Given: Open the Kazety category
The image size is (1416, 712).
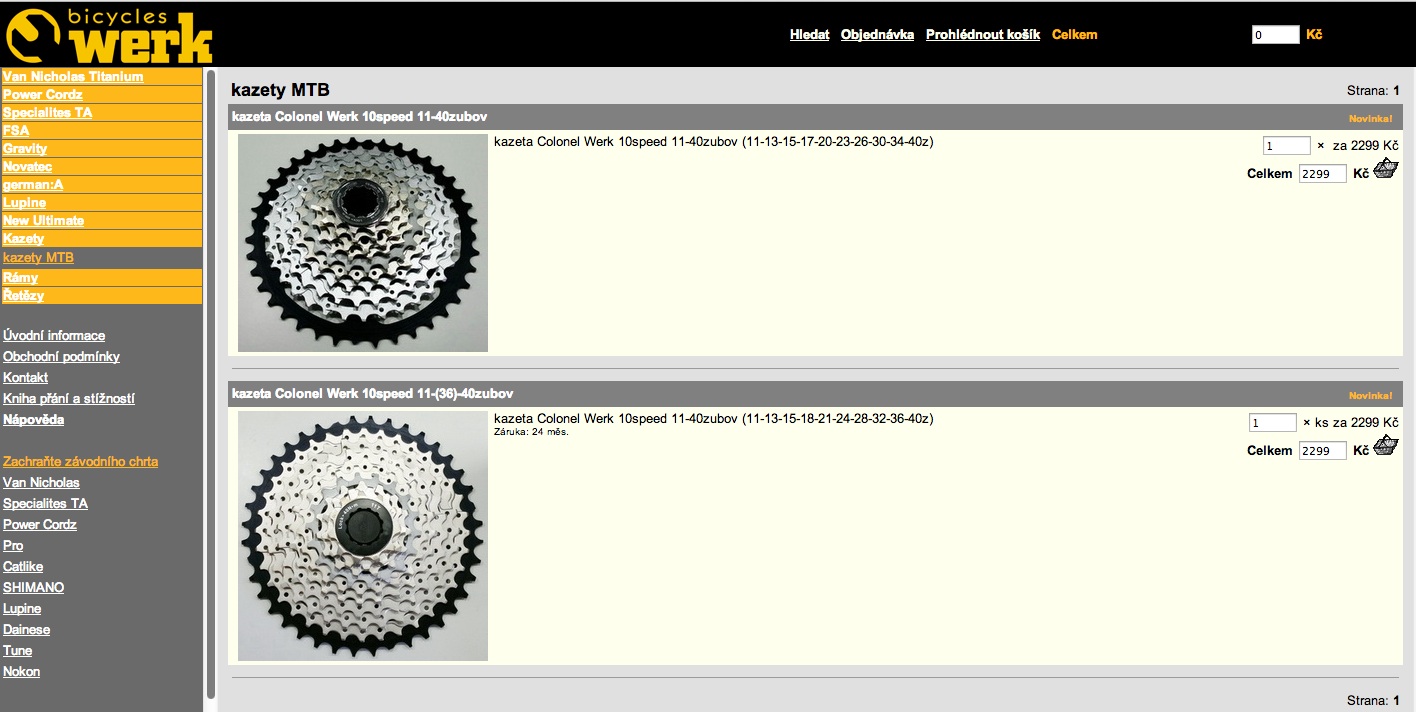Looking at the screenshot, I should (x=24, y=239).
